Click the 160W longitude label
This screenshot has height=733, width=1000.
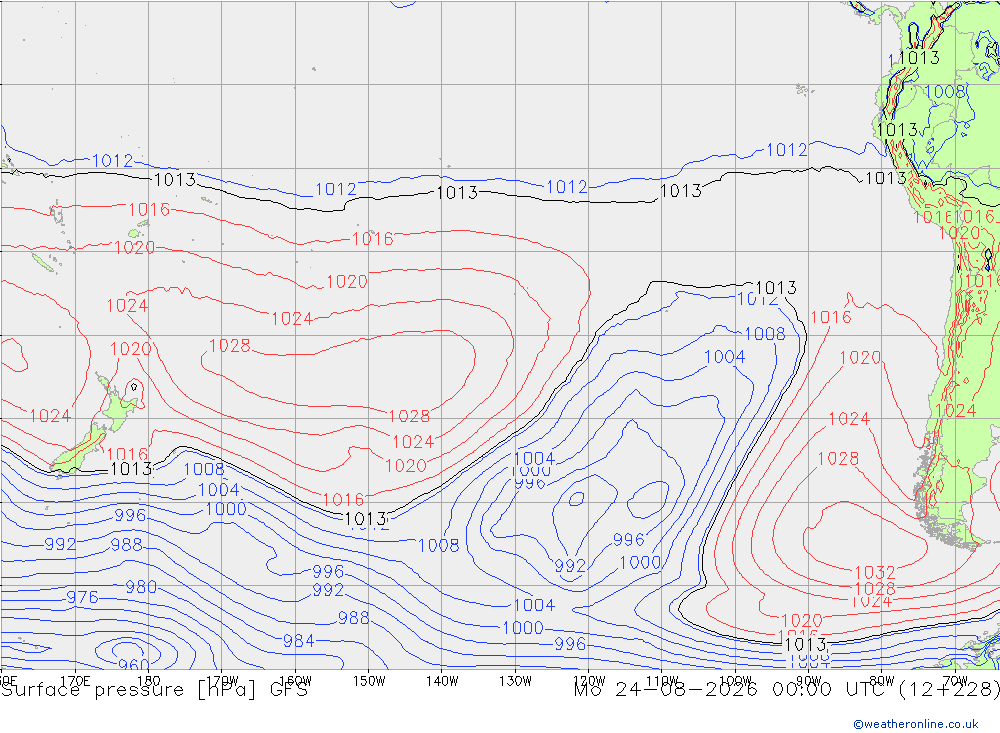coord(295,681)
